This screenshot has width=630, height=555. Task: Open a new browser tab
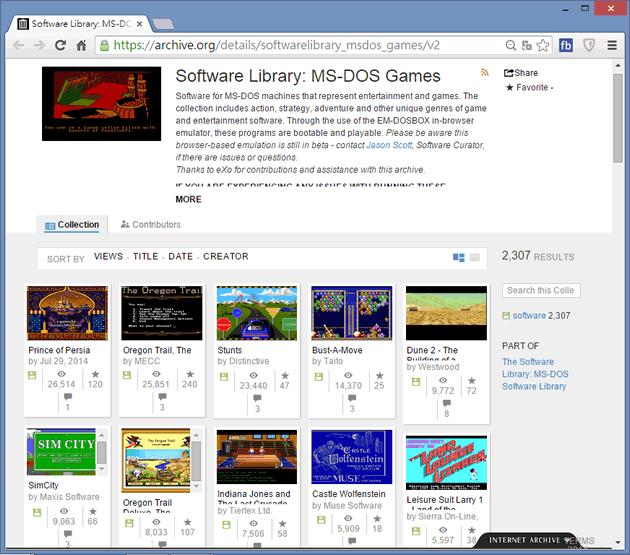[163, 24]
